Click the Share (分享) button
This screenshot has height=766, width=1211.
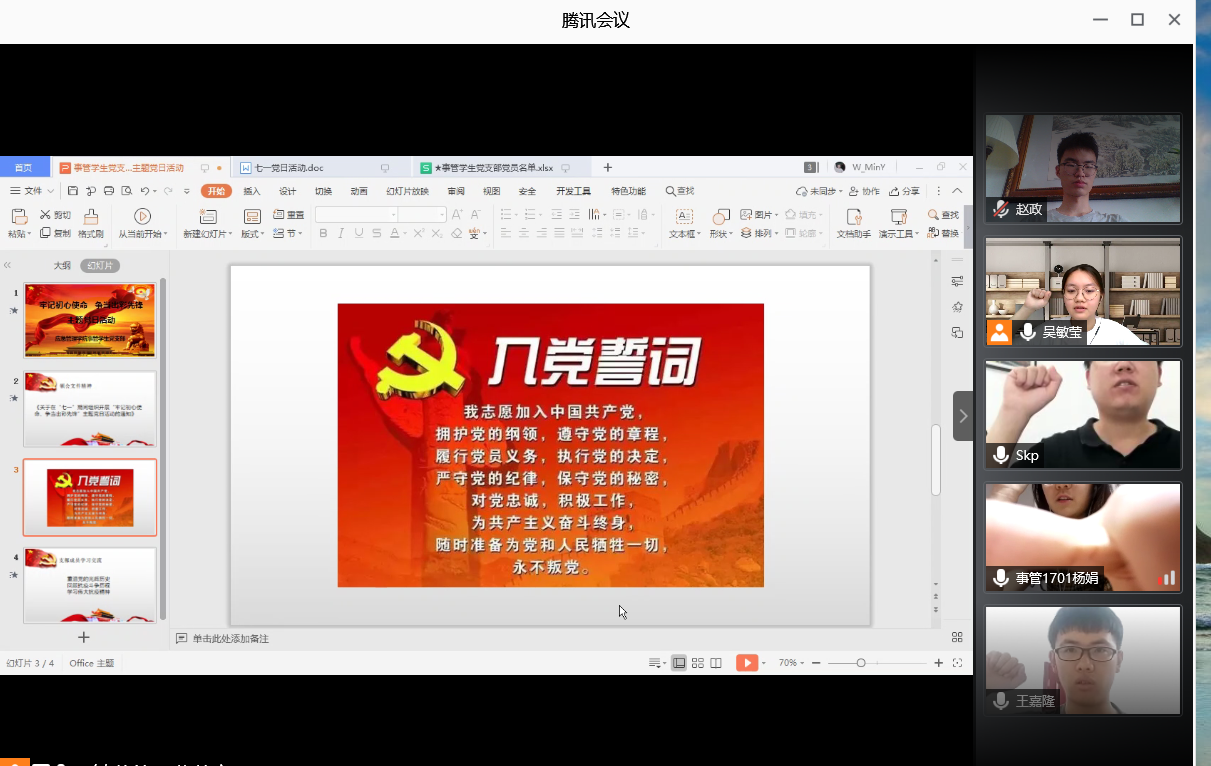pos(904,191)
